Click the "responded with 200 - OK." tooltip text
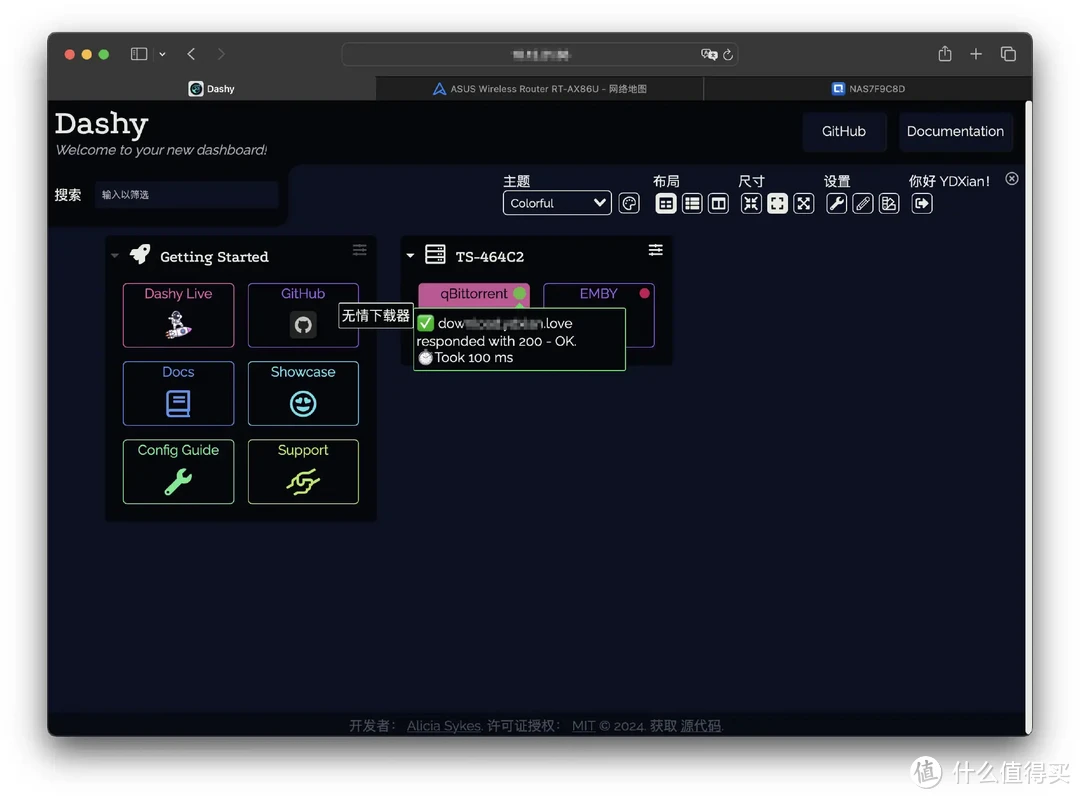The height and width of the screenshot is (799, 1080). (496, 341)
